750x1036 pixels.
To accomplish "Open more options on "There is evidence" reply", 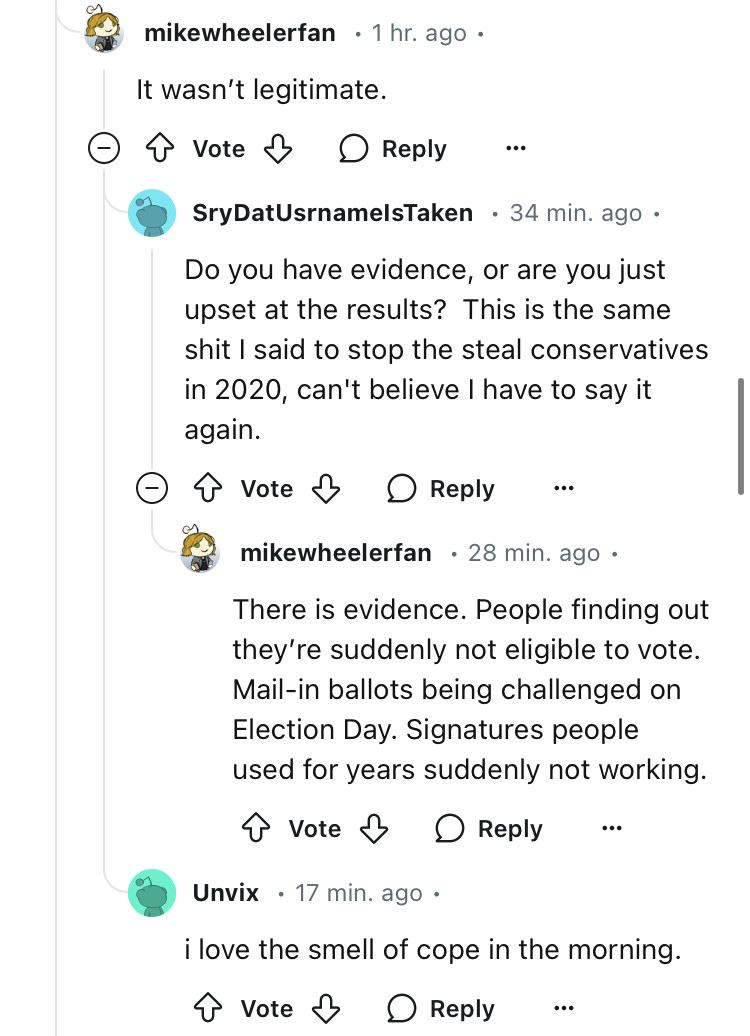I will [612, 829].
